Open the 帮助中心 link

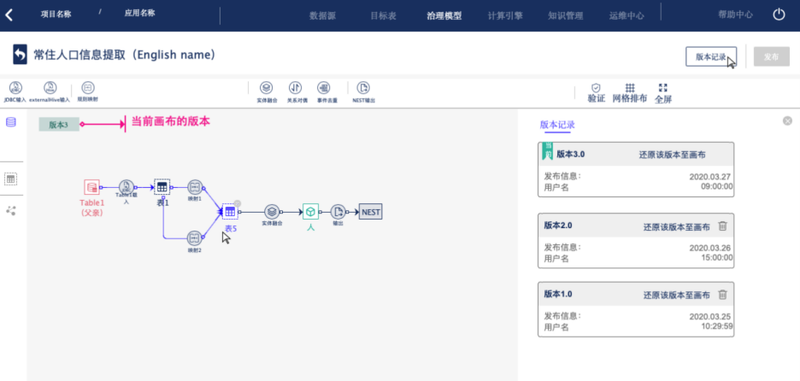point(735,15)
